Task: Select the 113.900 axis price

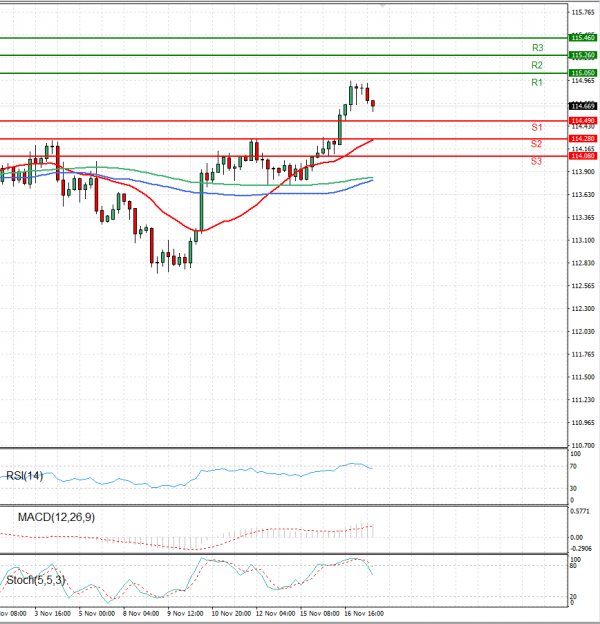Action: tap(583, 172)
